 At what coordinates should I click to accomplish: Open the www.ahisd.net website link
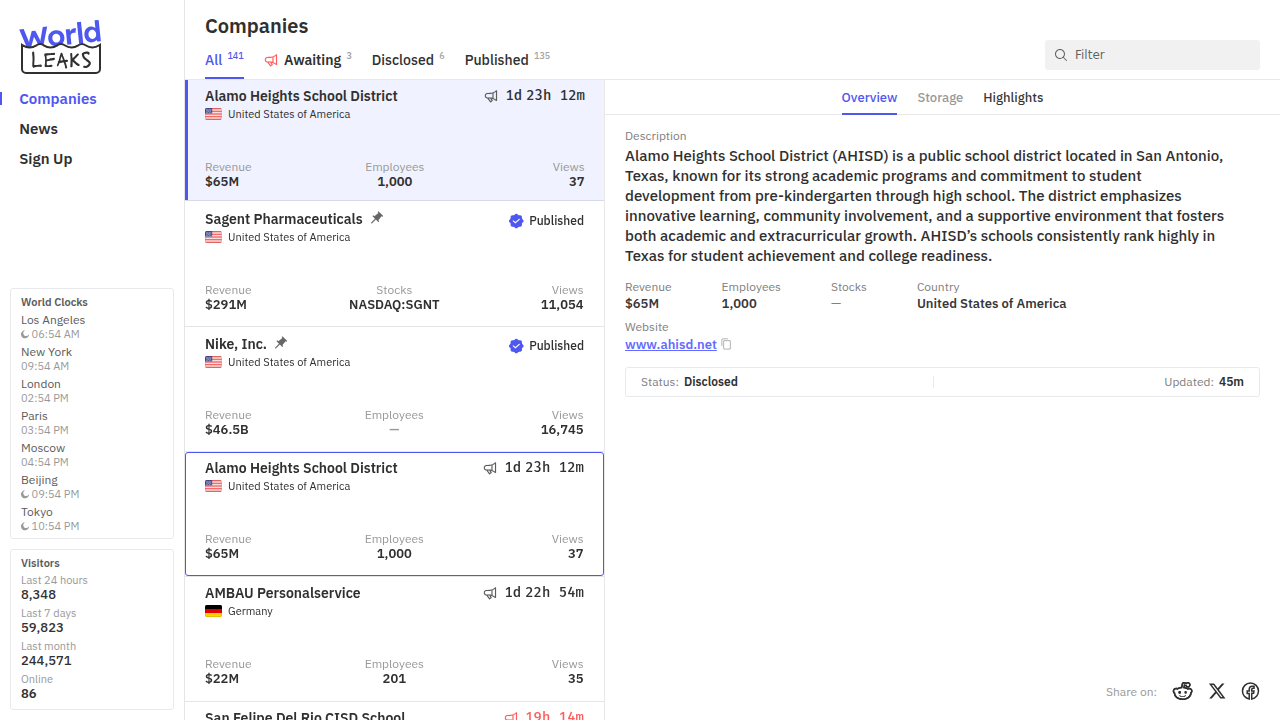pyautogui.click(x=671, y=345)
